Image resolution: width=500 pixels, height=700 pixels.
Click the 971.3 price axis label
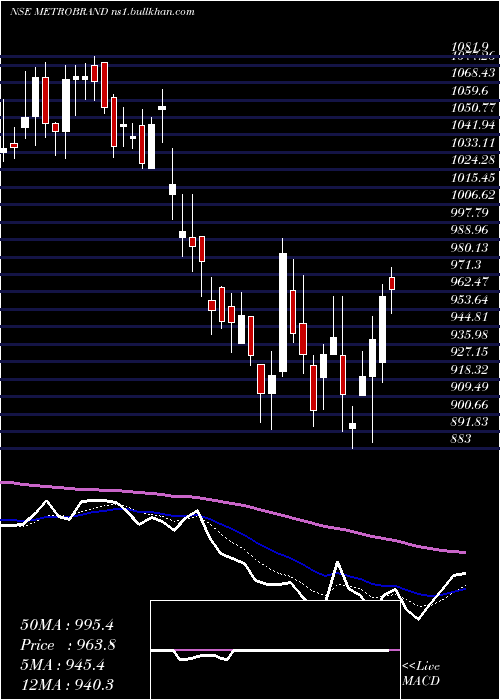coord(467,265)
